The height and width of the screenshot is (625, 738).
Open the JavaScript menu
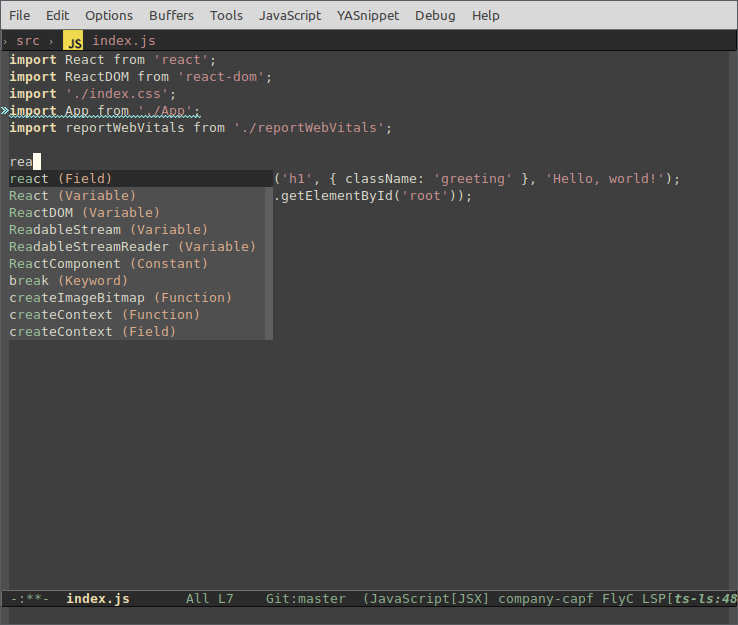290,15
